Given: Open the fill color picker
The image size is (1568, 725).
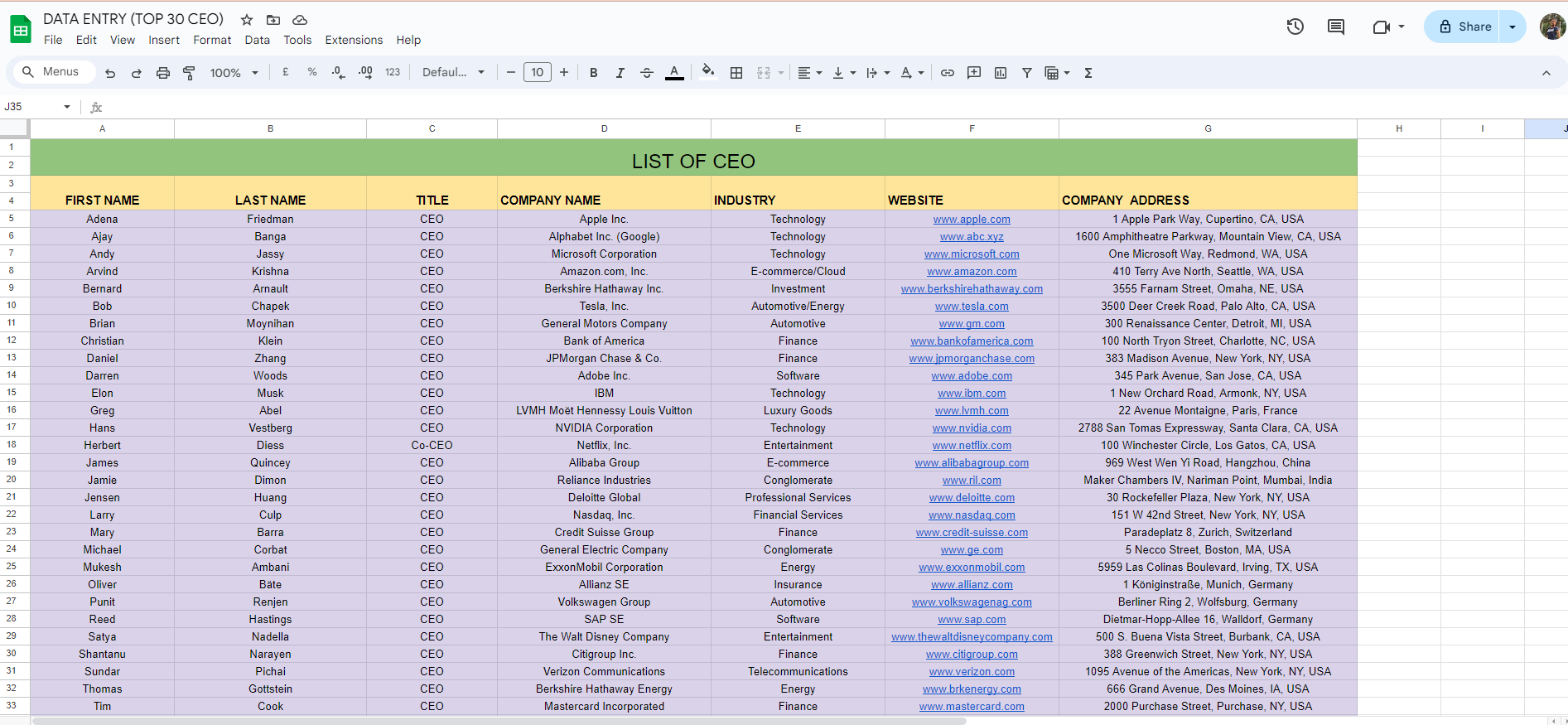Looking at the screenshot, I should point(708,72).
